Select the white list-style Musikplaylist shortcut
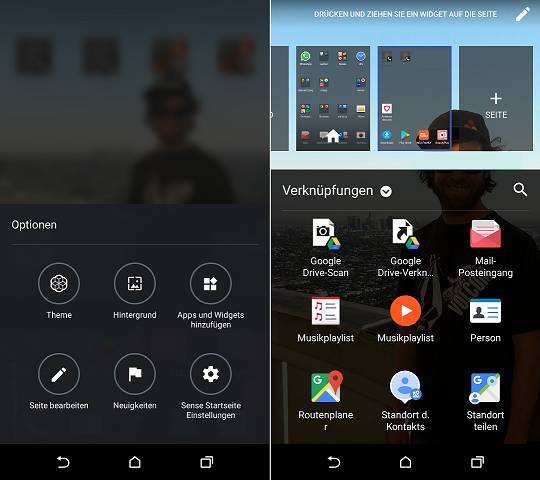Screen dimensions: 540x480 (325, 319)
